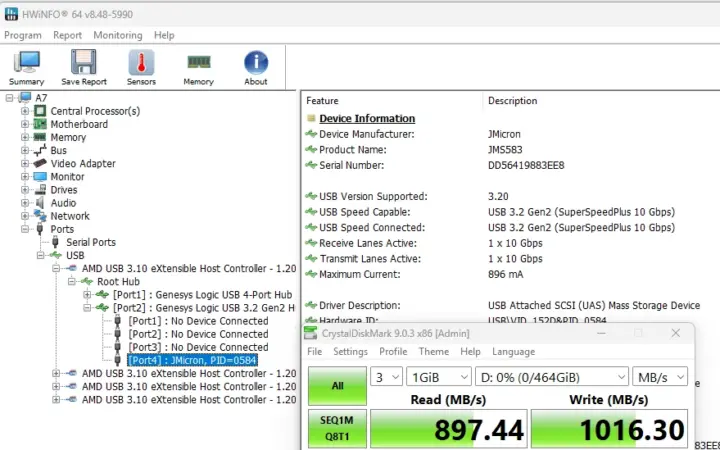The image size is (720, 450).
Task: Open the Report menu
Action: tap(68, 35)
